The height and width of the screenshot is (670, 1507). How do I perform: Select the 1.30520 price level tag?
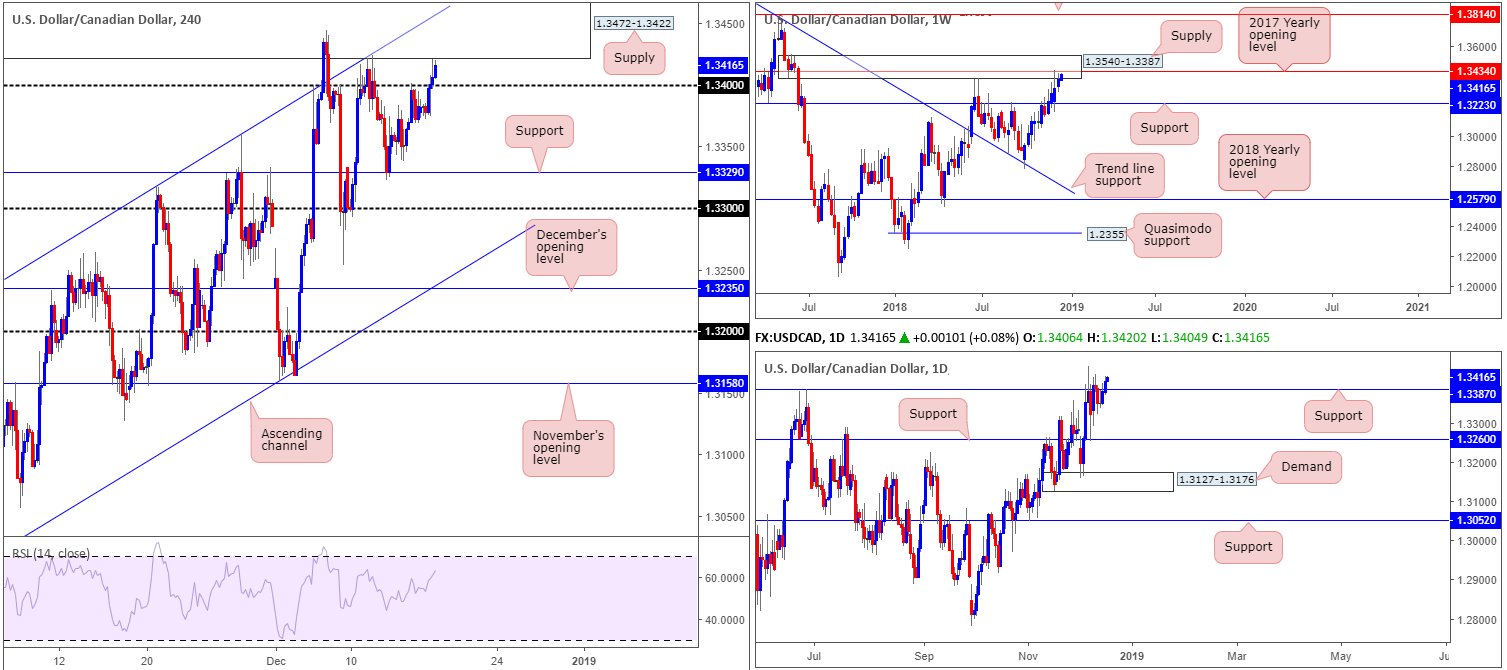click(1475, 520)
